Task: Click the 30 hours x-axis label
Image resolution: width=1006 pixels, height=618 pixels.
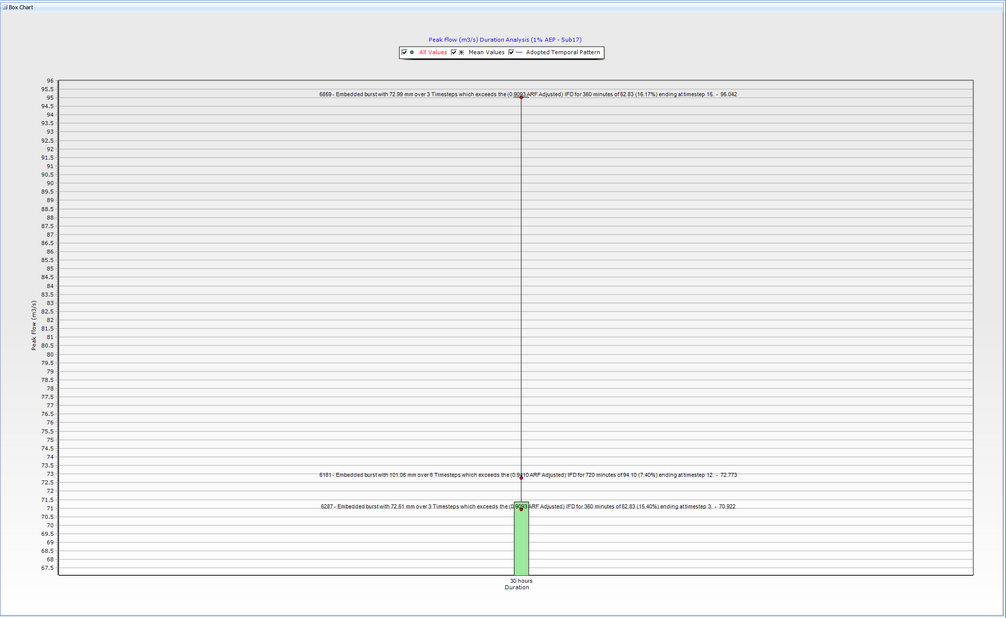Action: click(x=520, y=581)
